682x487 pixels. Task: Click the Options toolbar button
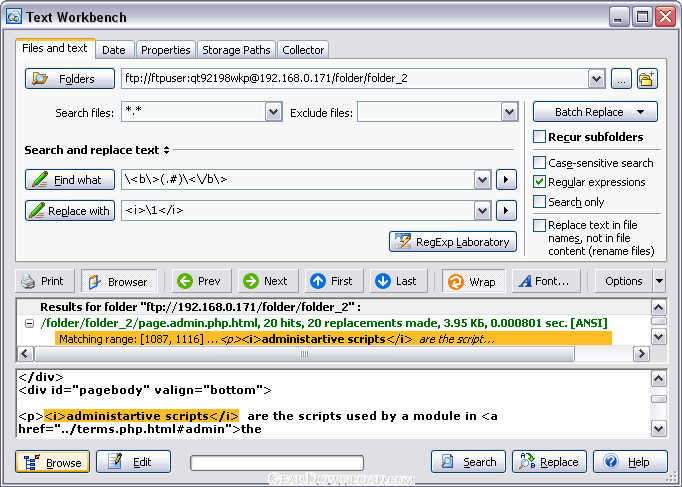click(x=623, y=281)
